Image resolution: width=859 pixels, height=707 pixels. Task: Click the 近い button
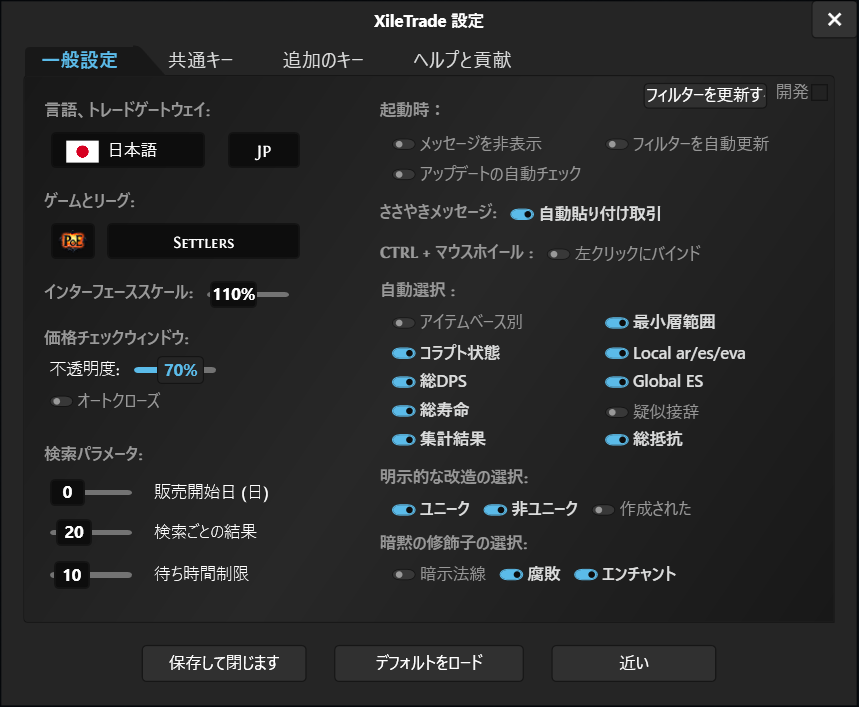[x=634, y=663]
